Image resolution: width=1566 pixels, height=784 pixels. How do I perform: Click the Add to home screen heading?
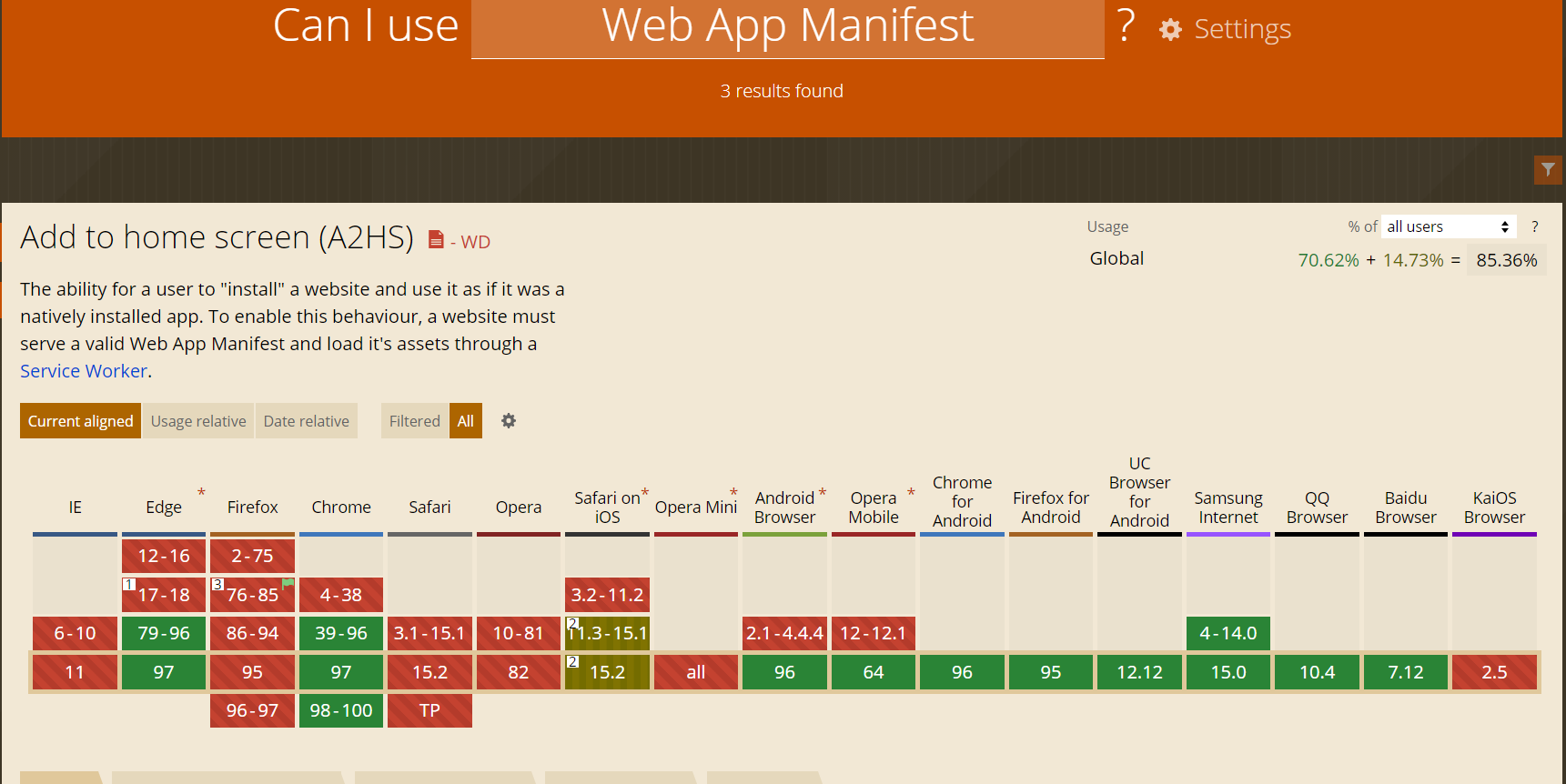click(x=217, y=237)
